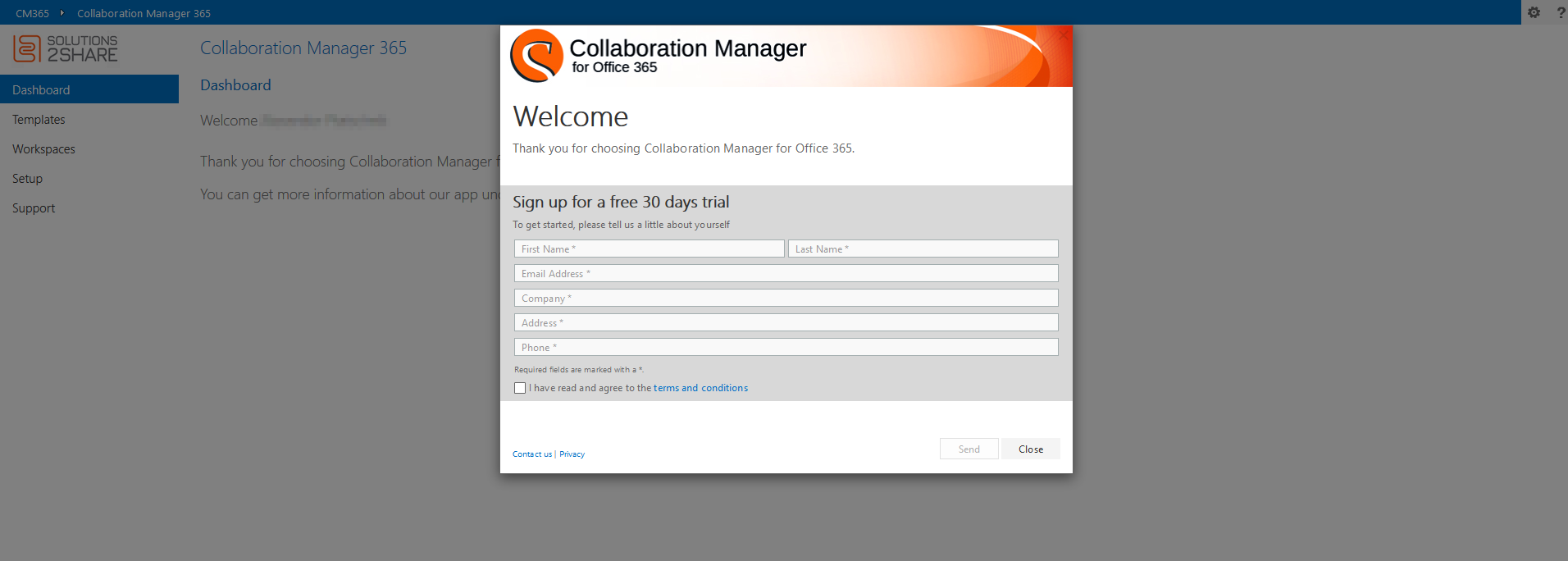Viewport: 1568px width, 561px height.
Task: Open the Templates menu item
Action: click(x=89, y=120)
